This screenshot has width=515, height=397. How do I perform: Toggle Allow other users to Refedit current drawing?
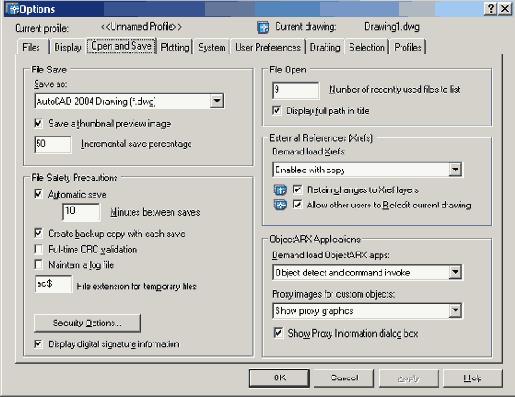297,204
